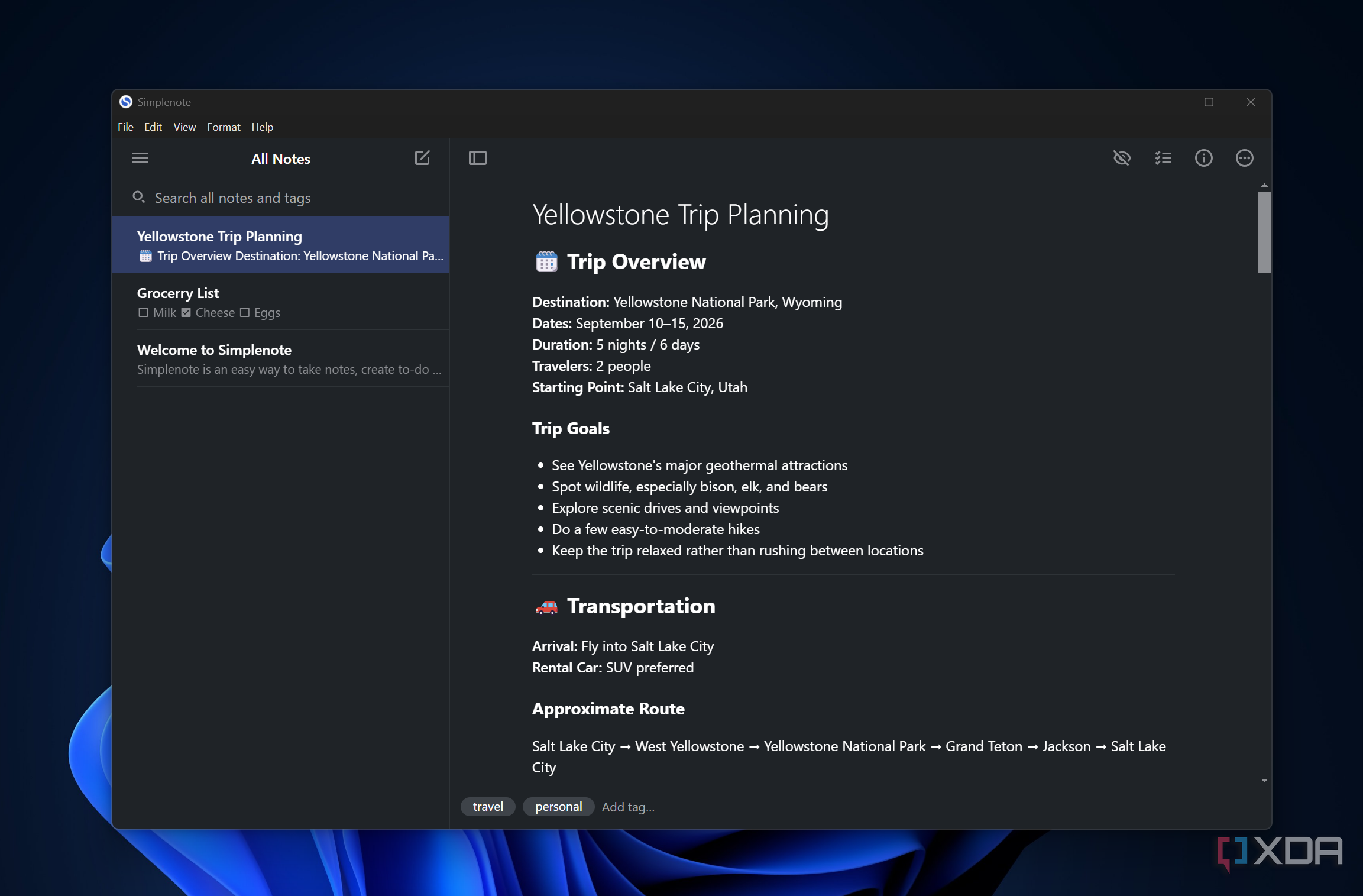Click the Transportation heading
The height and width of the screenshot is (896, 1363).
click(x=641, y=606)
